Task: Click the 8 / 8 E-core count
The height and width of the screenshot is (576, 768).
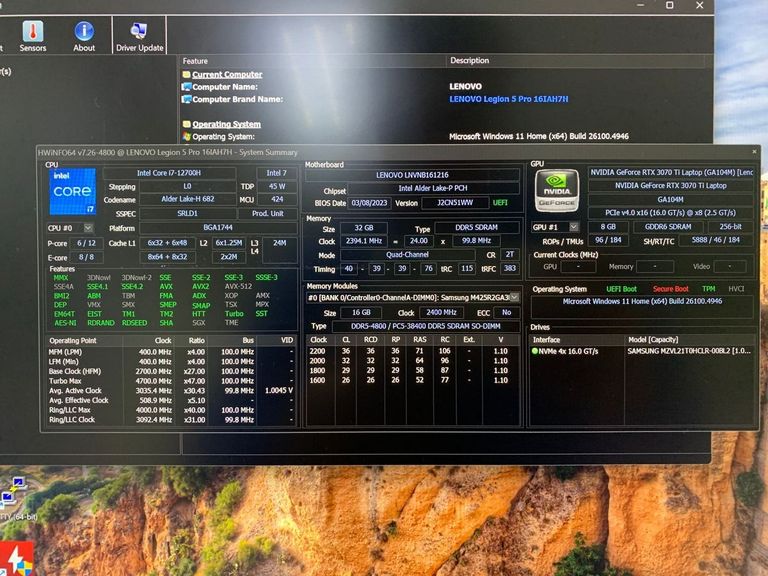Action: pos(86,257)
